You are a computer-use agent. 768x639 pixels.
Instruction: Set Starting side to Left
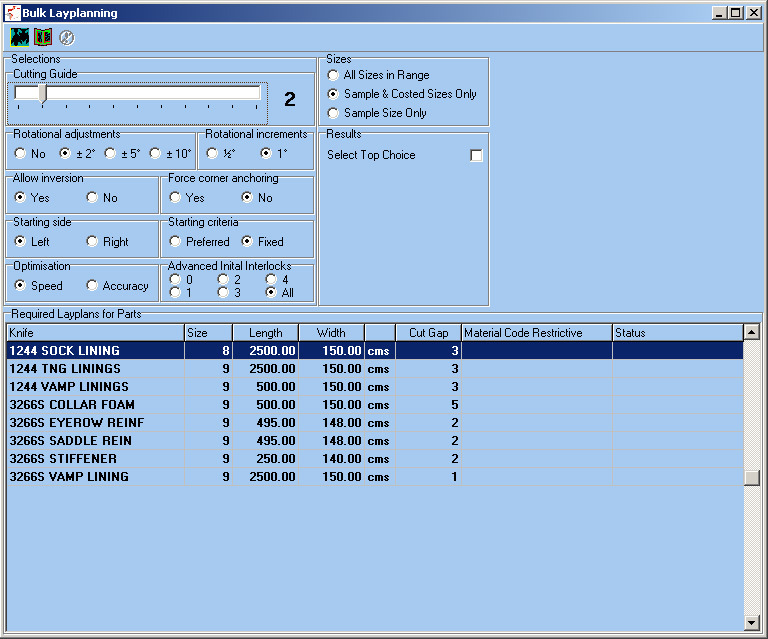pyautogui.click(x=20, y=241)
